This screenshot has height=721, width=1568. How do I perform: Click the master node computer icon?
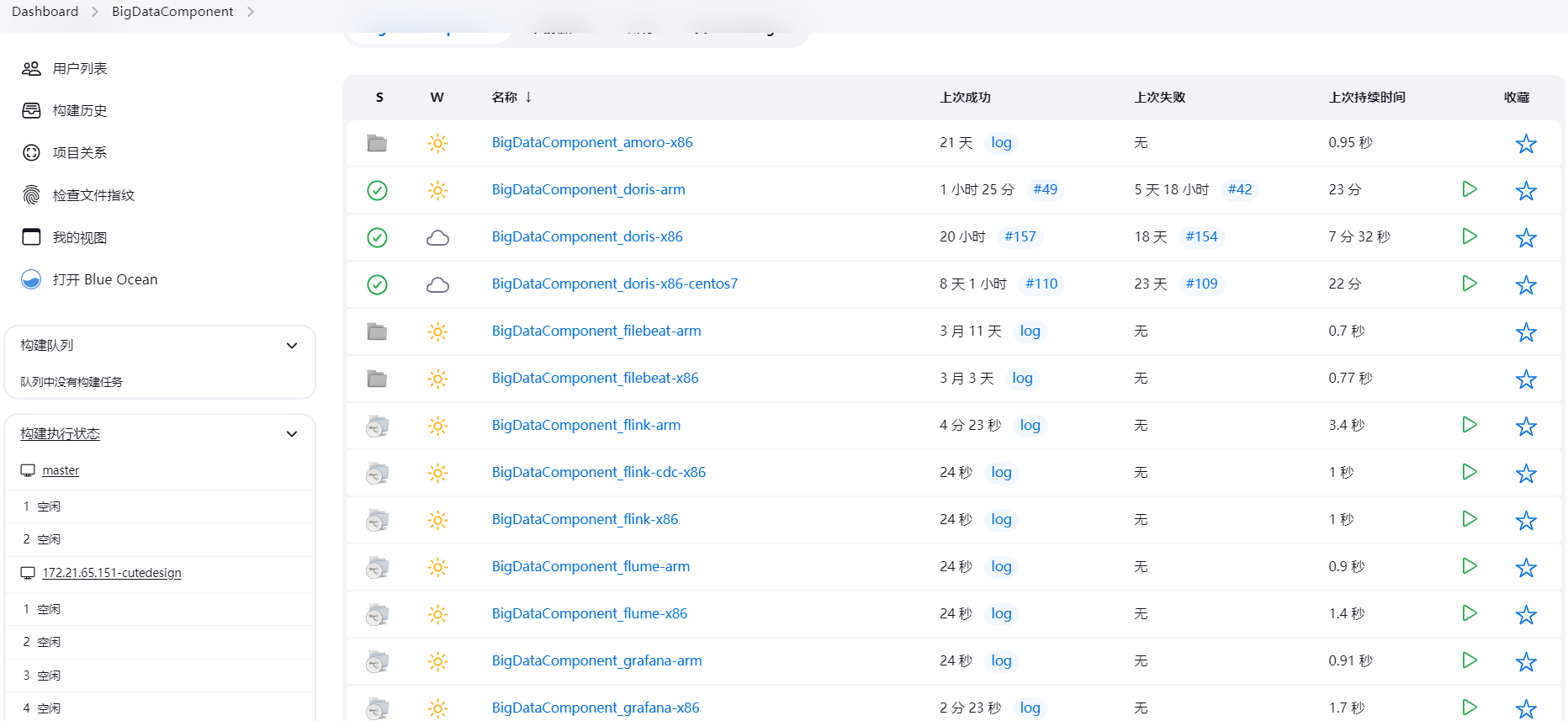click(x=28, y=470)
